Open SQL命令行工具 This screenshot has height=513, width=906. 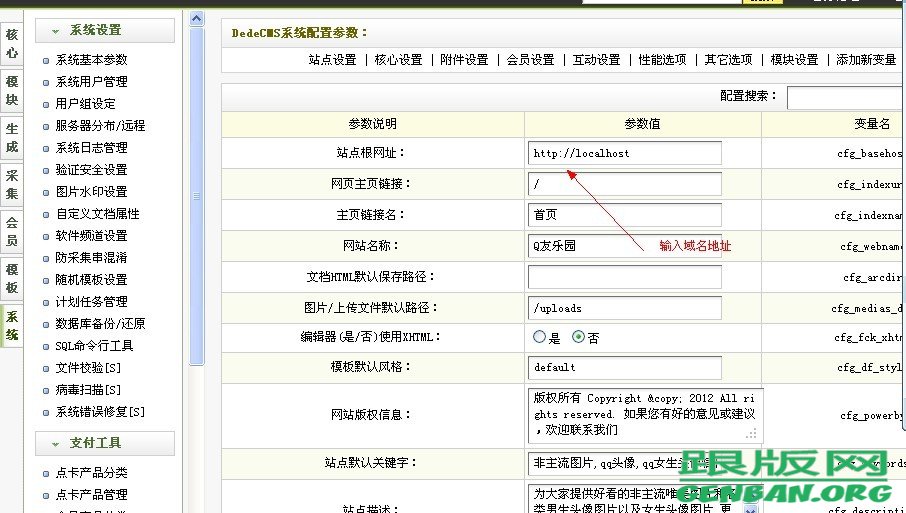click(94, 346)
